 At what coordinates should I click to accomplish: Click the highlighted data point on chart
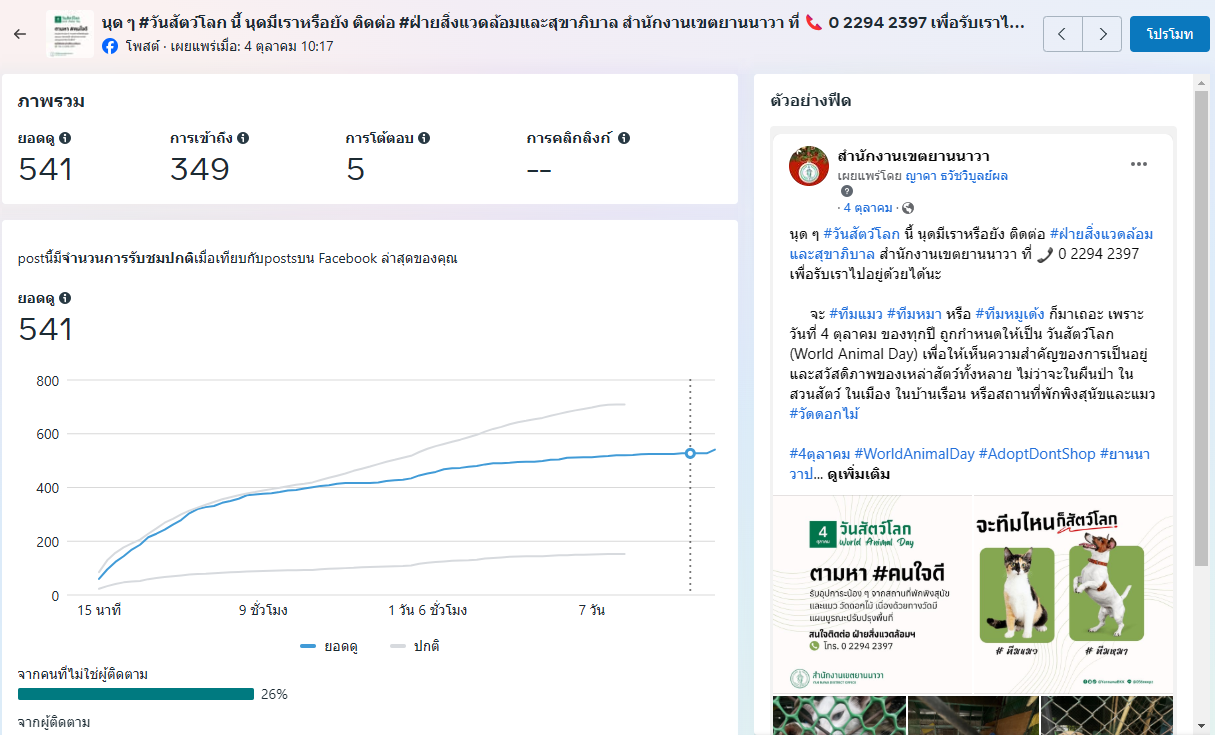click(690, 453)
